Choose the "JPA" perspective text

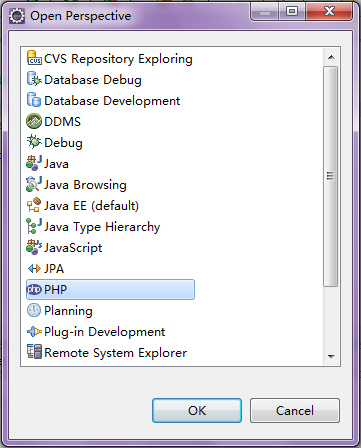tap(54, 269)
